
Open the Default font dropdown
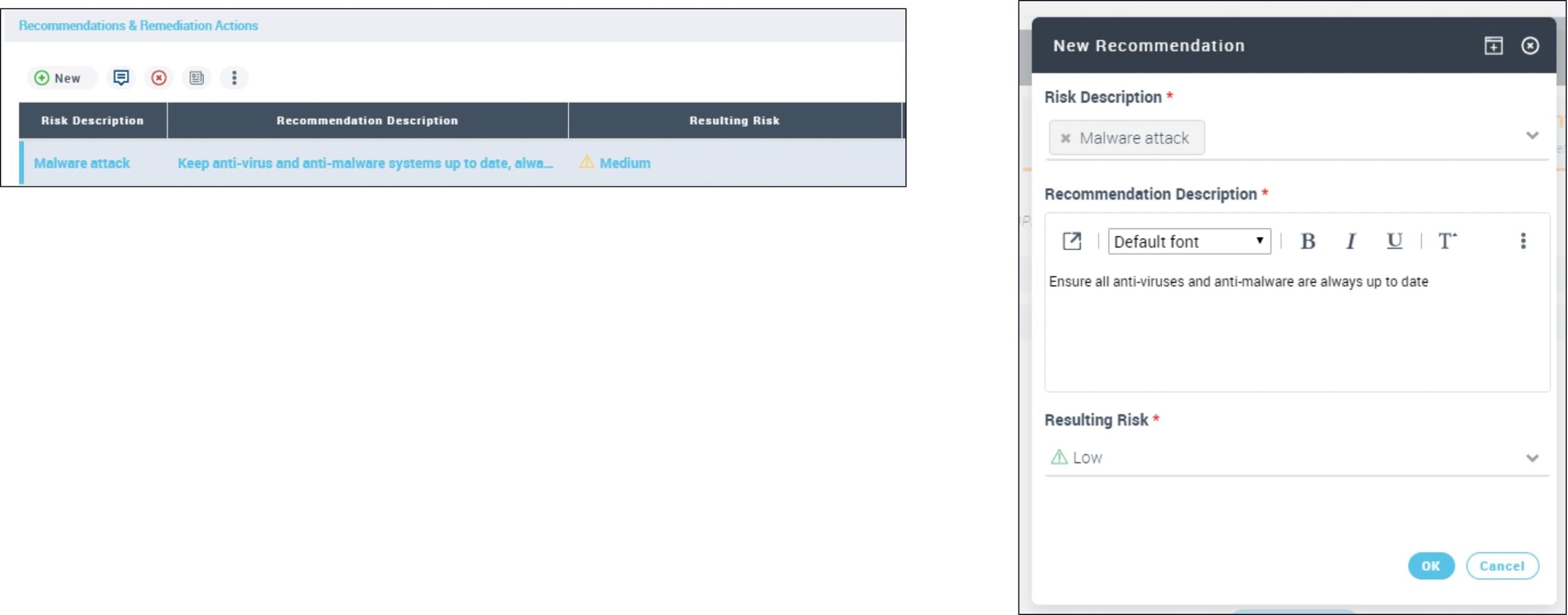click(1189, 241)
